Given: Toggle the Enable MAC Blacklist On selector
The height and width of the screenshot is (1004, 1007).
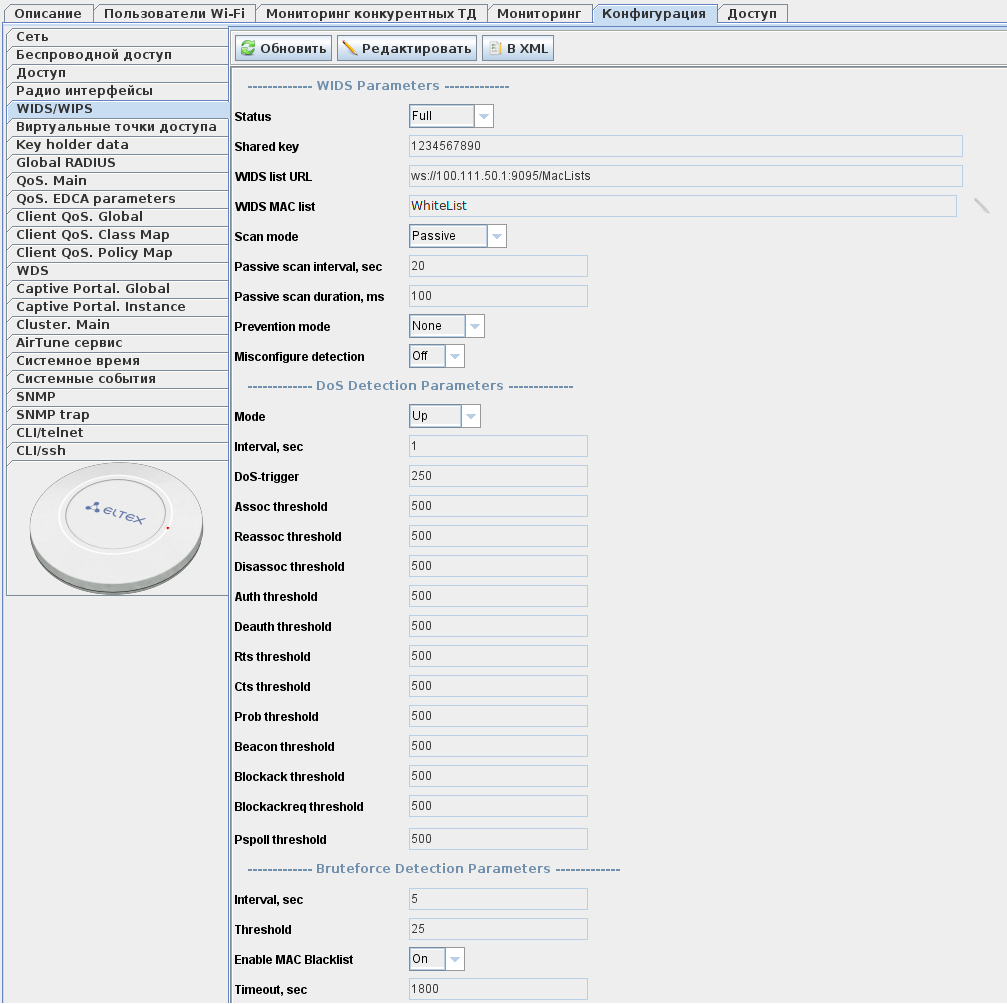Looking at the screenshot, I should point(437,959).
